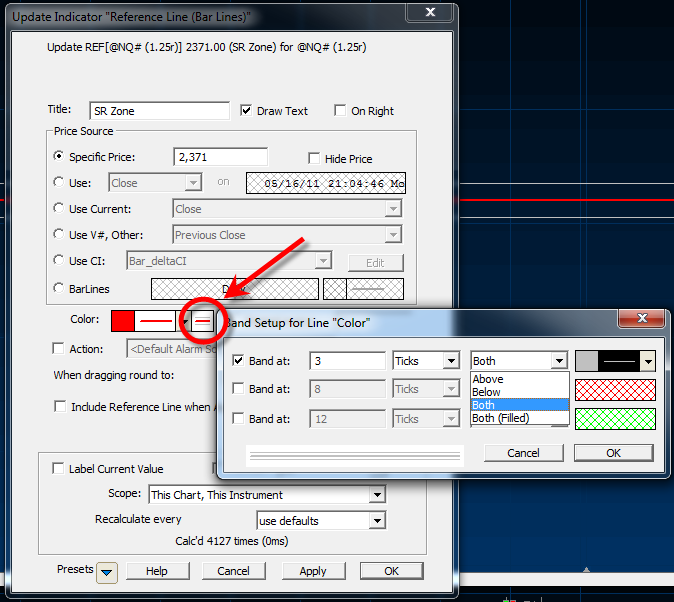This screenshot has height=602, width=674.
Task: Enable the second Band at checkbox (8)
Action: coord(238,388)
